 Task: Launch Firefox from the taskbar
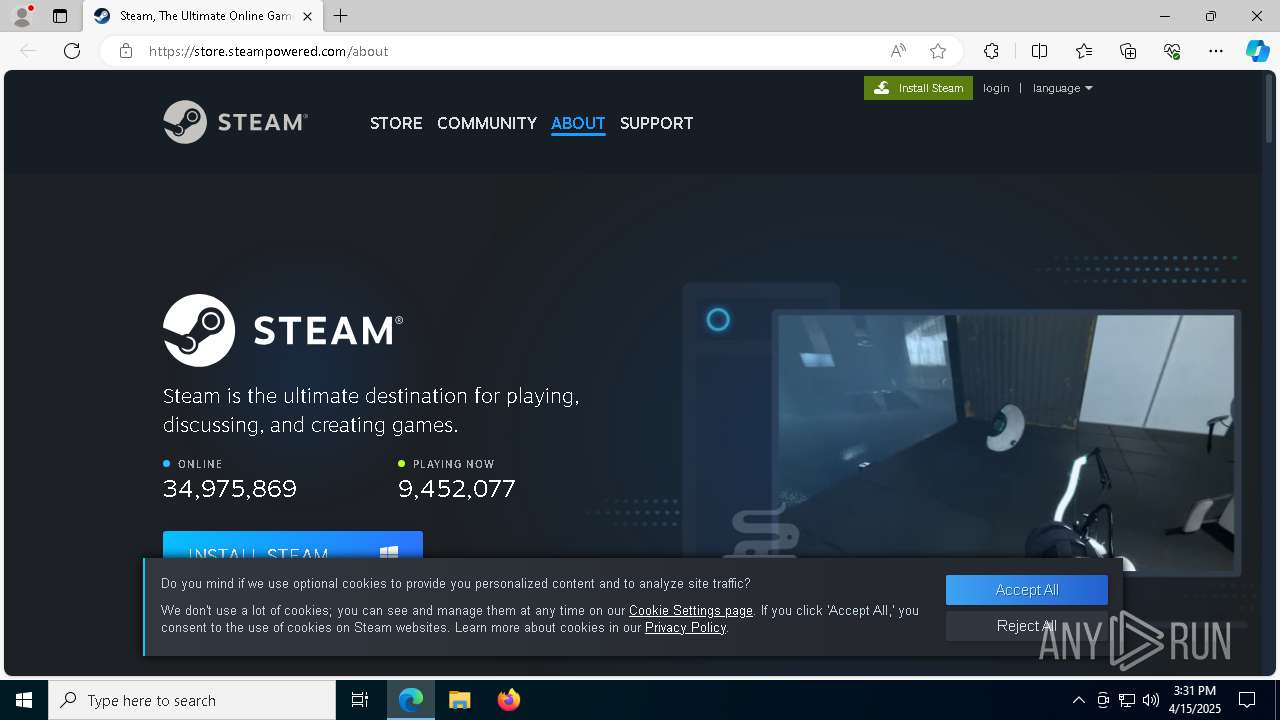(x=509, y=700)
